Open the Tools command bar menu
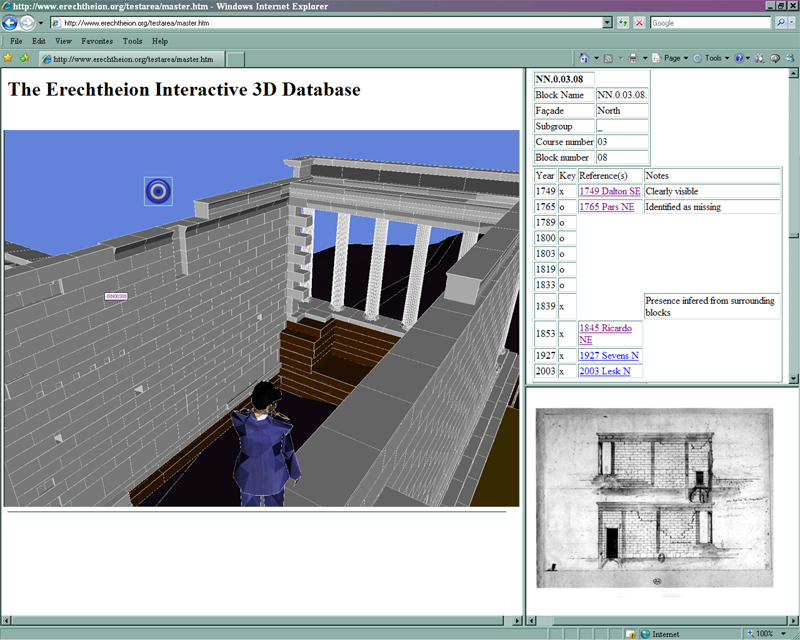This screenshot has width=800, height=640. 711,58
